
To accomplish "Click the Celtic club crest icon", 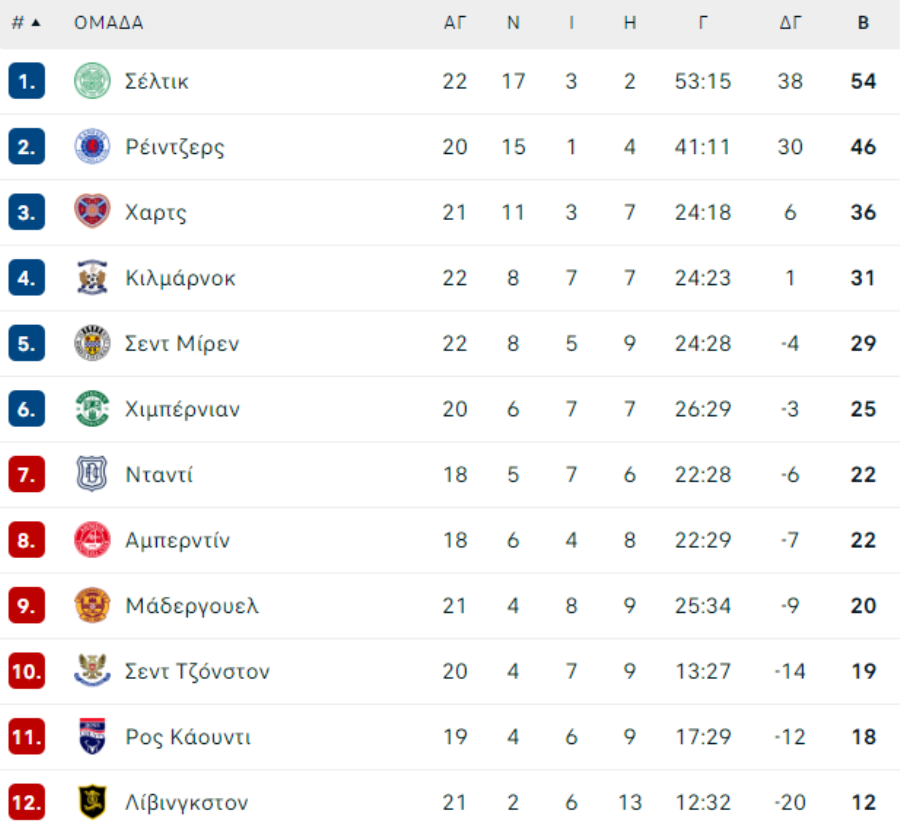I will click(92, 81).
